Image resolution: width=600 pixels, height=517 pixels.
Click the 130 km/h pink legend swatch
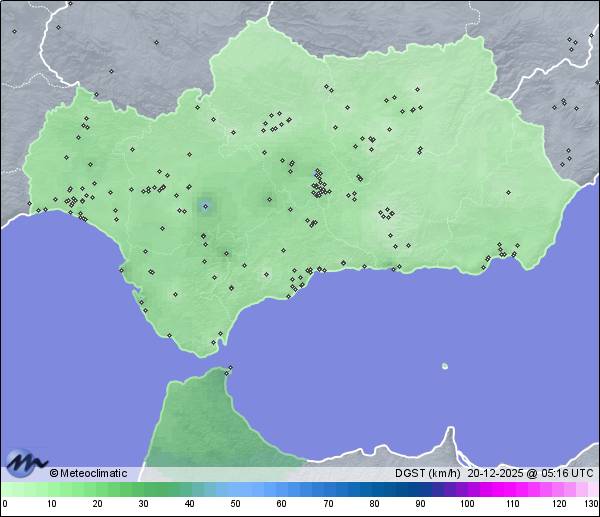click(593, 489)
